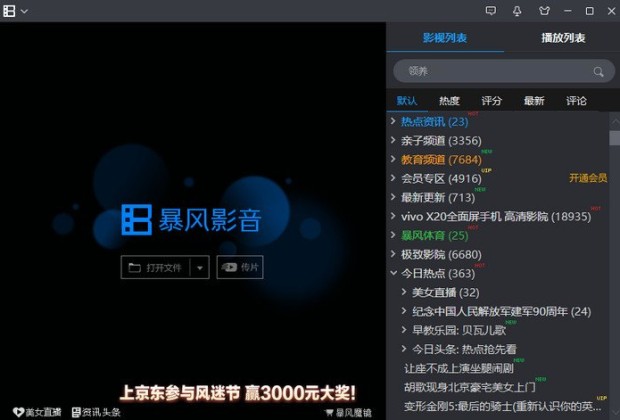Select the 最新 sort tab

(x=534, y=101)
